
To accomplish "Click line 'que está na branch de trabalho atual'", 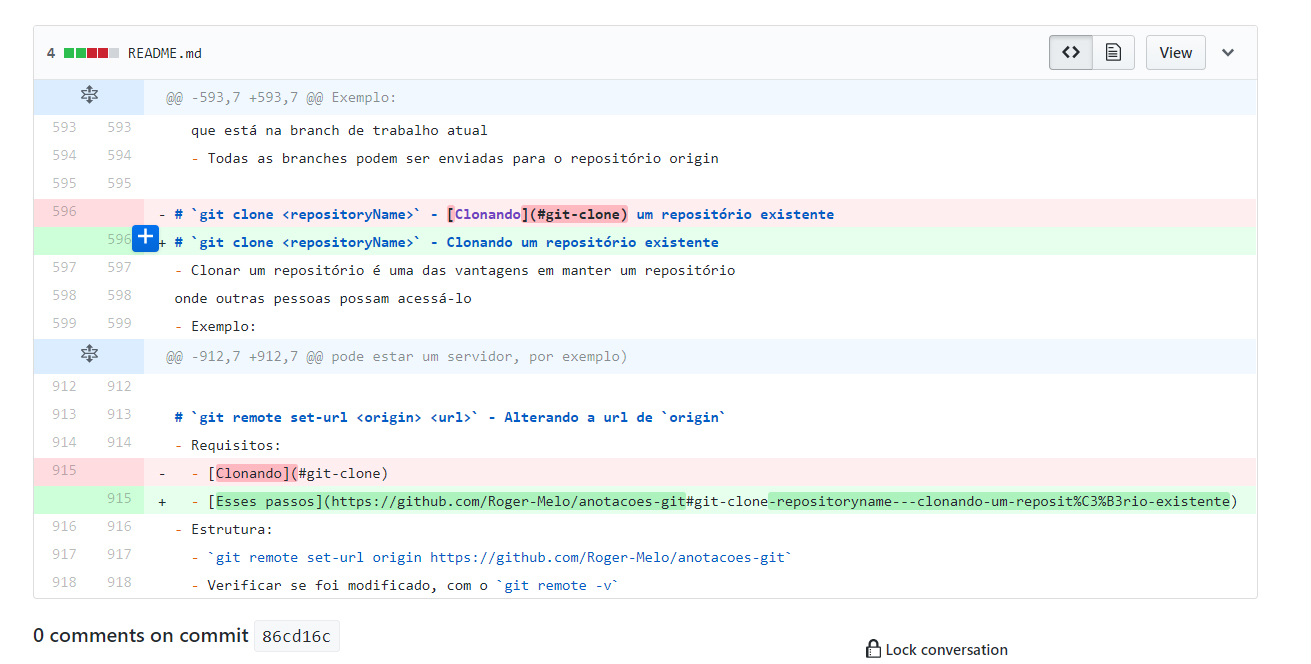I will click(339, 131).
